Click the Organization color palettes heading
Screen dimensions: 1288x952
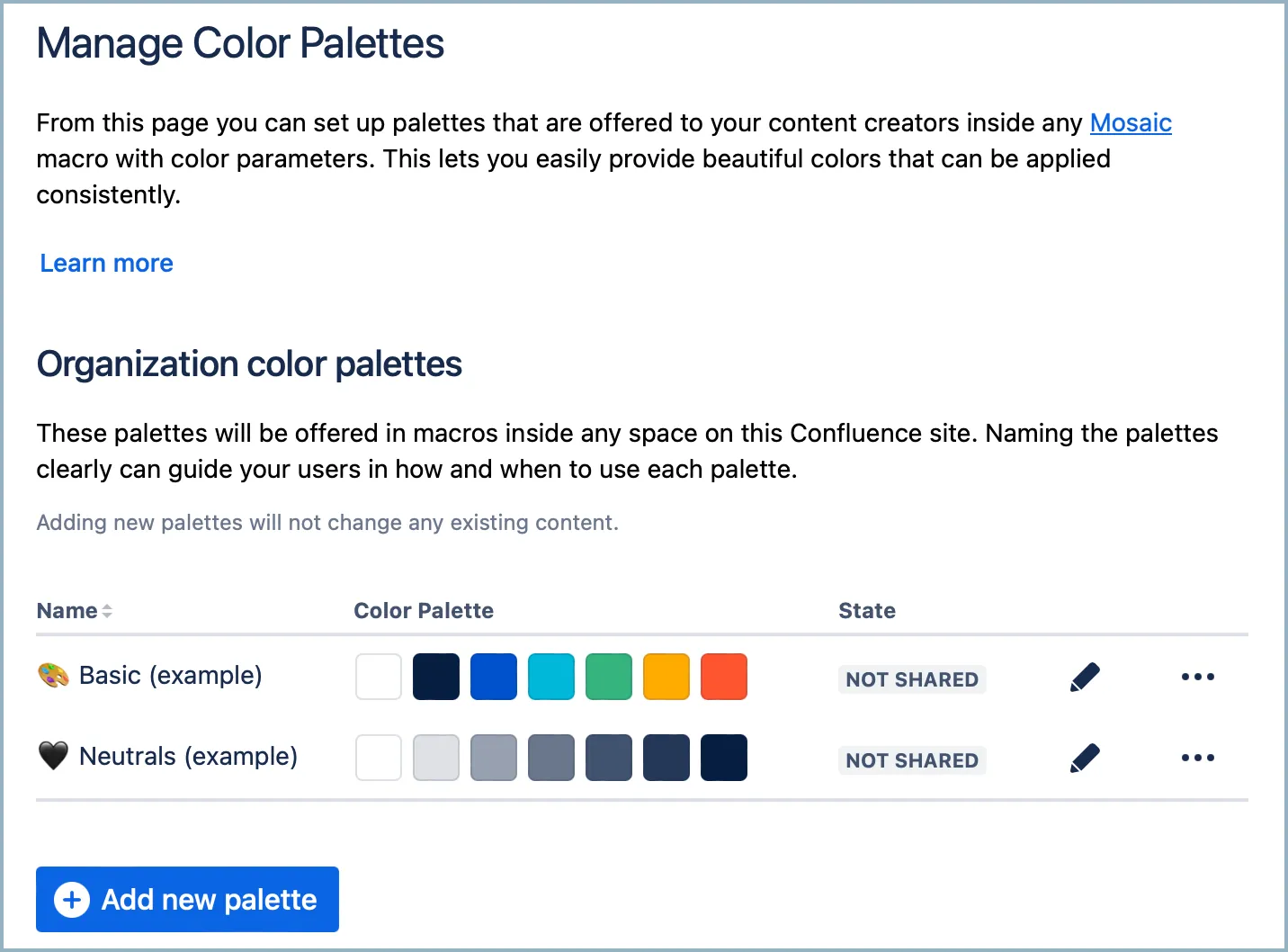point(249,364)
